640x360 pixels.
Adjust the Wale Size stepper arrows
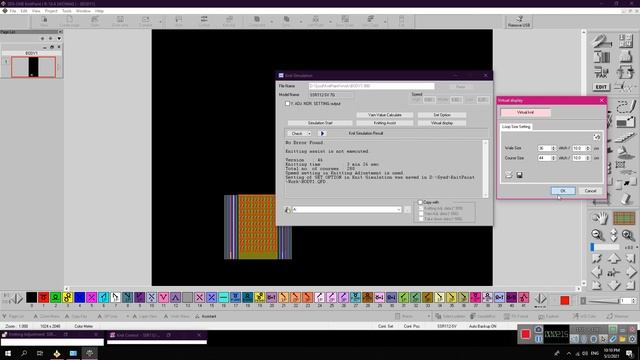(x=553, y=148)
